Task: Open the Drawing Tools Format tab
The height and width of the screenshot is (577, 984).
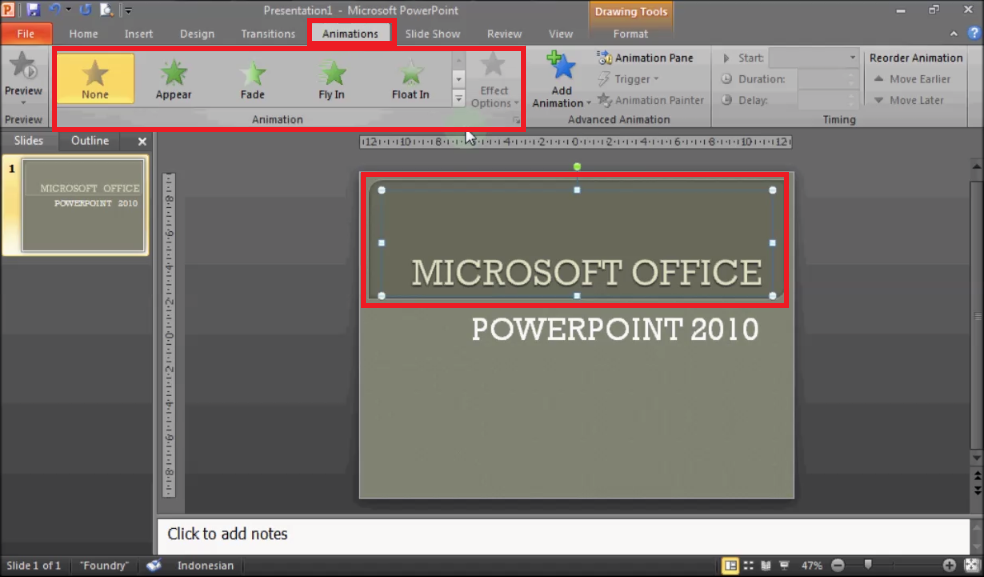Action: pos(630,34)
